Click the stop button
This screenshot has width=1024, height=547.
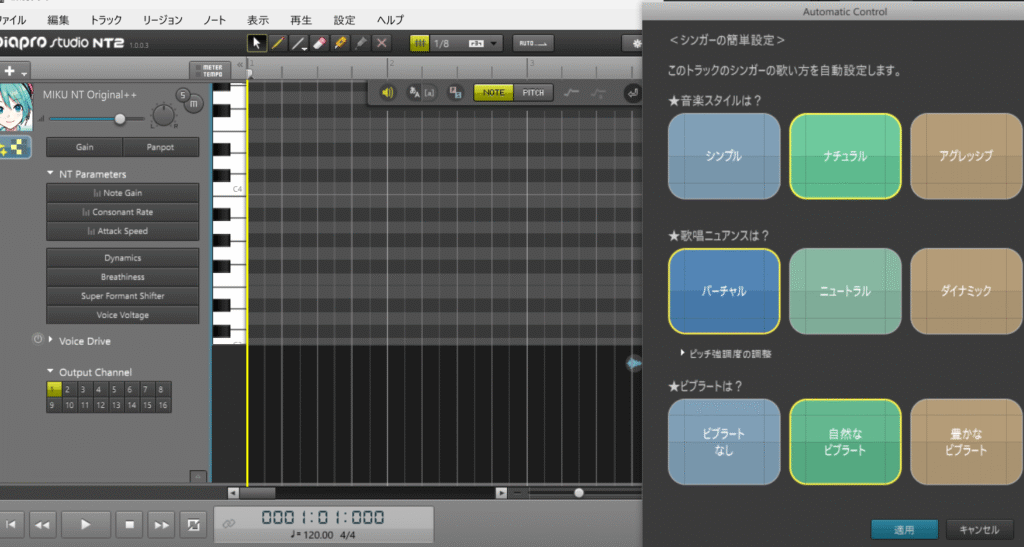pyautogui.click(x=129, y=524)
